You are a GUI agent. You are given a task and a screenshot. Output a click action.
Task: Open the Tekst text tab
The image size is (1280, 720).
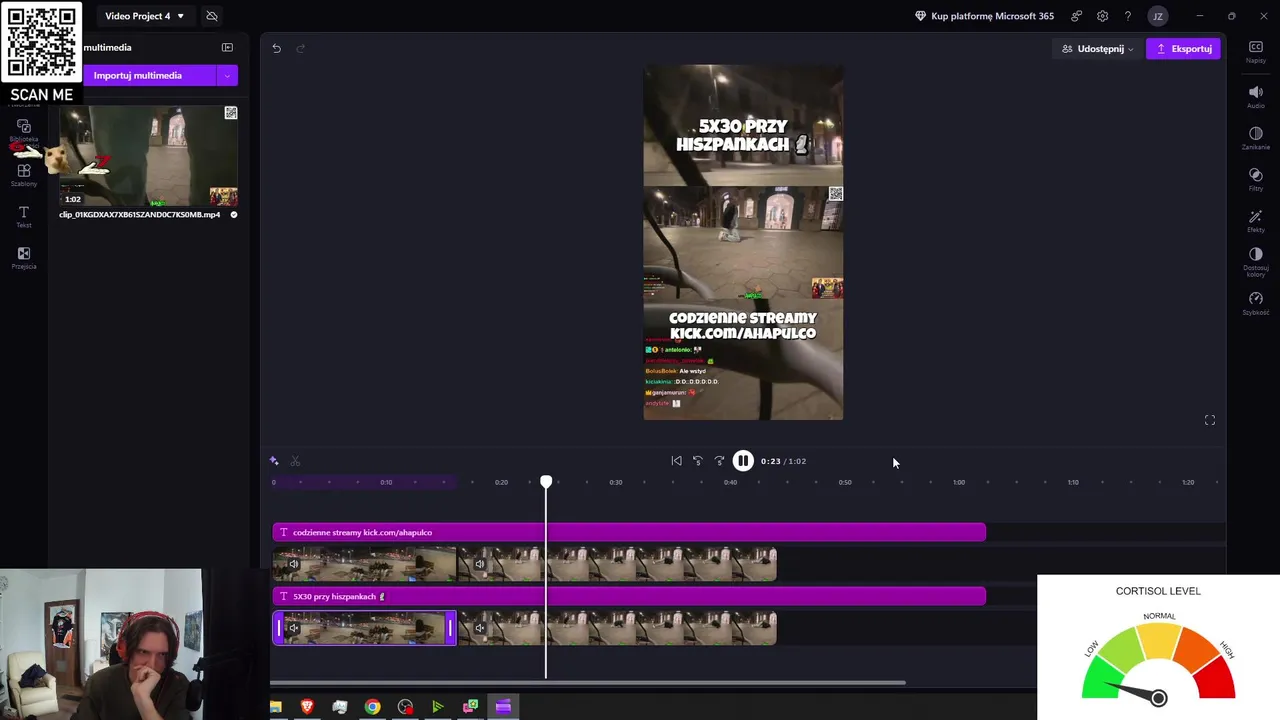24,216
